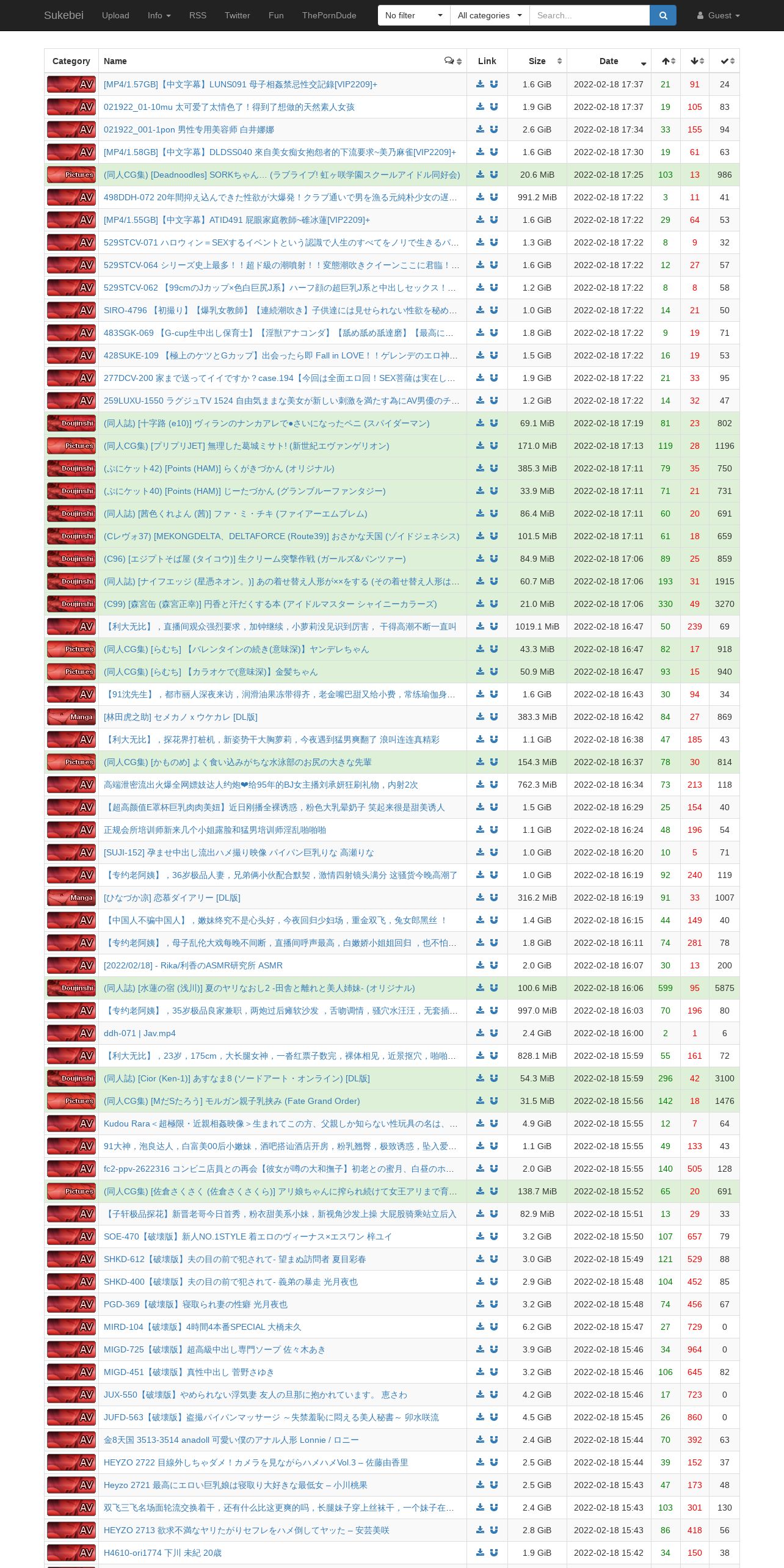Click Manga category icon on 383.3 MiB row
Screen dimensions: 784x1568
pos(71,717)
